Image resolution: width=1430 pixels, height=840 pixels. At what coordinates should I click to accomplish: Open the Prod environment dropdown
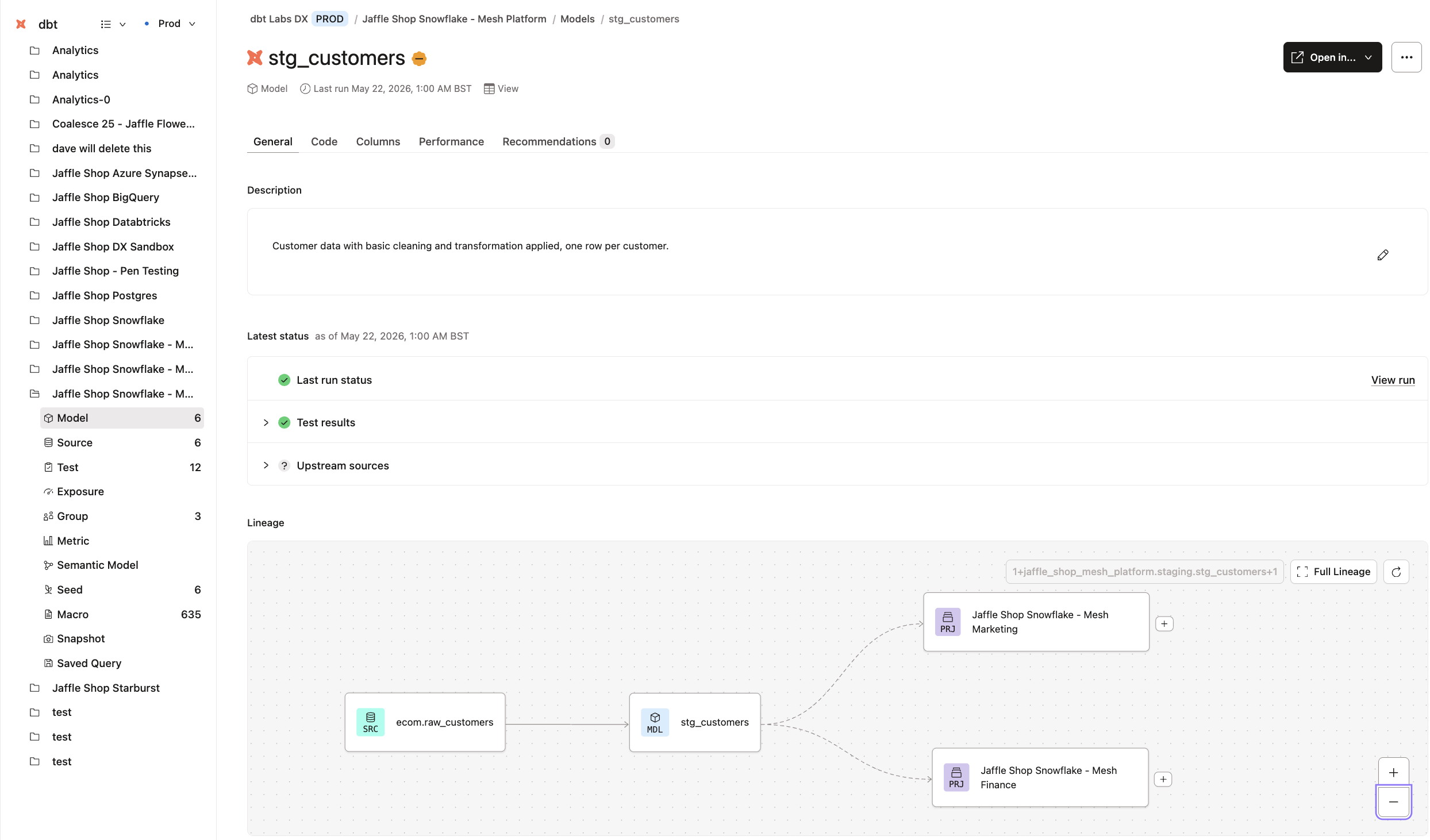pyautogui.click(x=170, y=24)
